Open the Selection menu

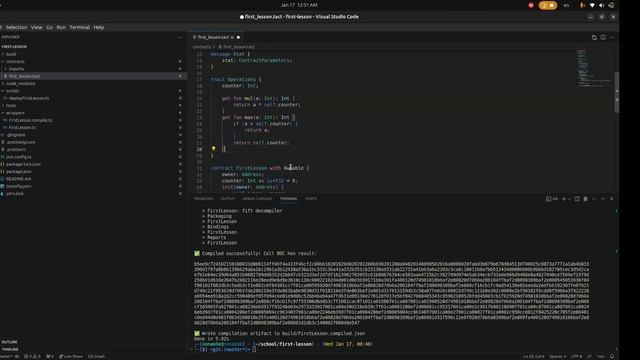pos(16,27)
